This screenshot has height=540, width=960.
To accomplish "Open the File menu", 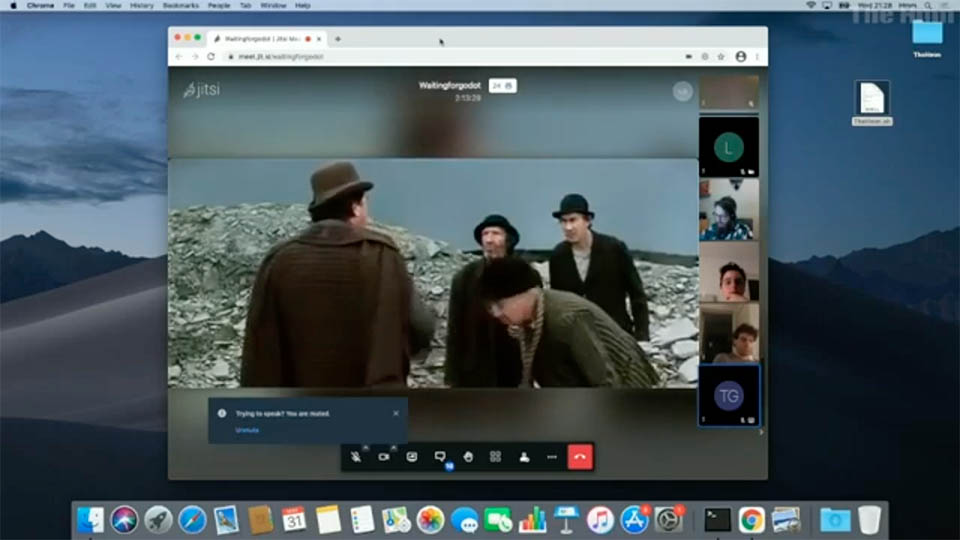I will 69,5.
